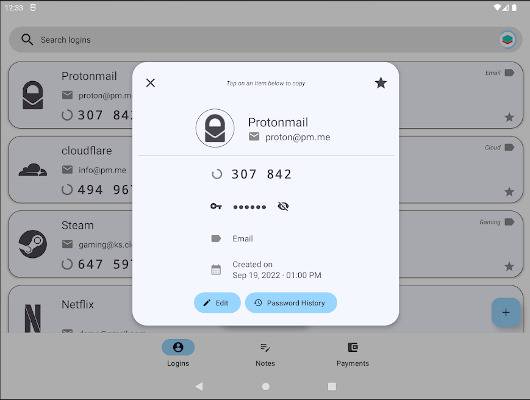The height and width of the screenshot is (400, 530).
Task: Switch to the Notes tab
Action: click(265, 353)
